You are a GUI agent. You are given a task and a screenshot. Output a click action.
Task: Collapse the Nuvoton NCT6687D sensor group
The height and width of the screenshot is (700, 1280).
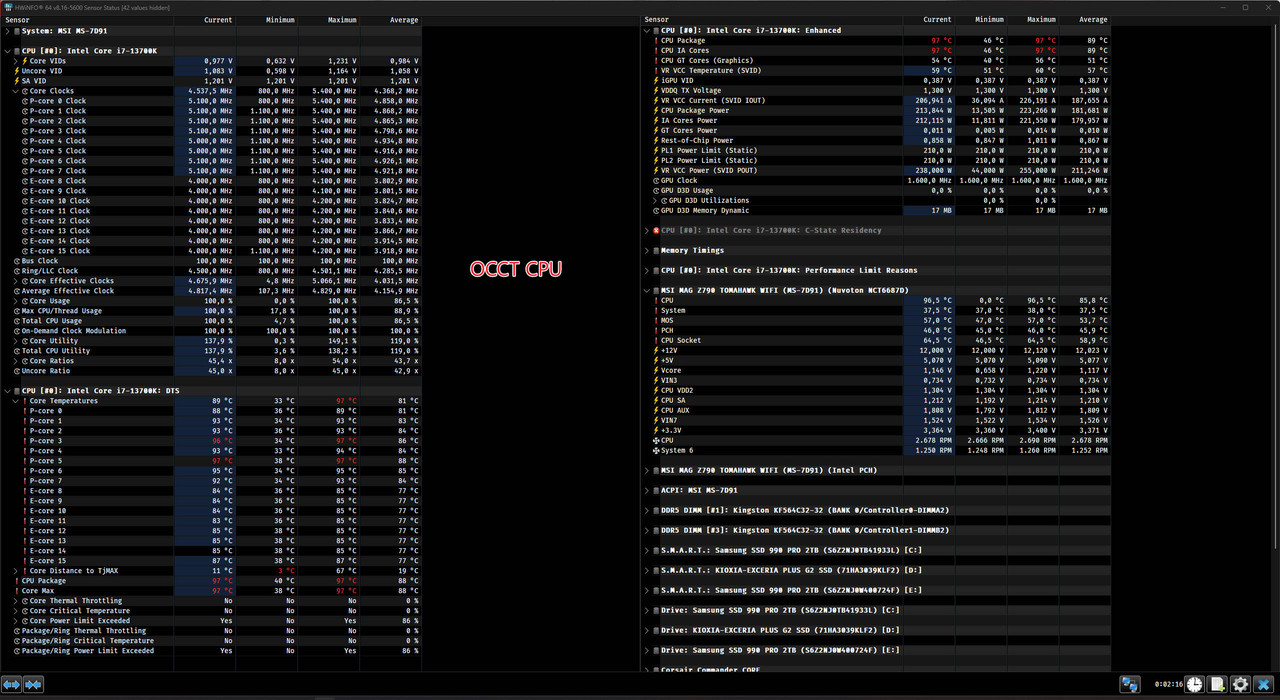tap(647, 291)
